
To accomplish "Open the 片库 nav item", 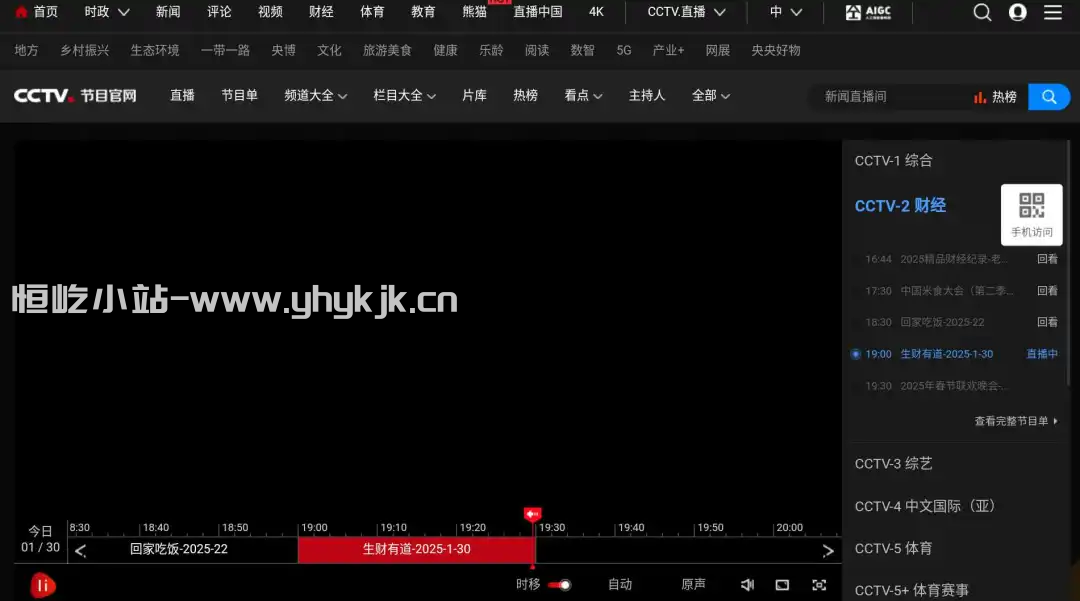I will [474, 96].
